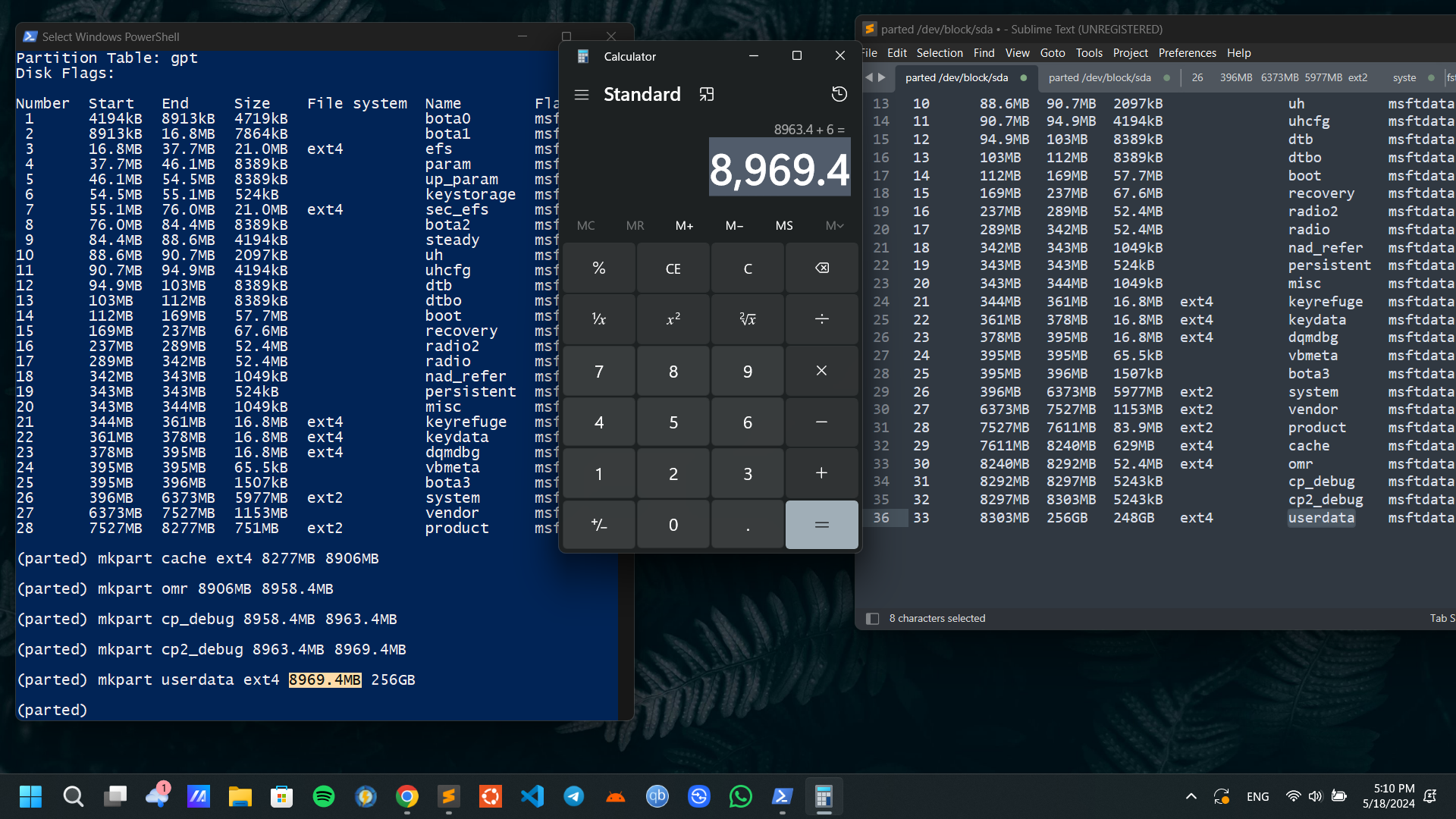
Task: Click the square root button
Action: pos(747,319)
